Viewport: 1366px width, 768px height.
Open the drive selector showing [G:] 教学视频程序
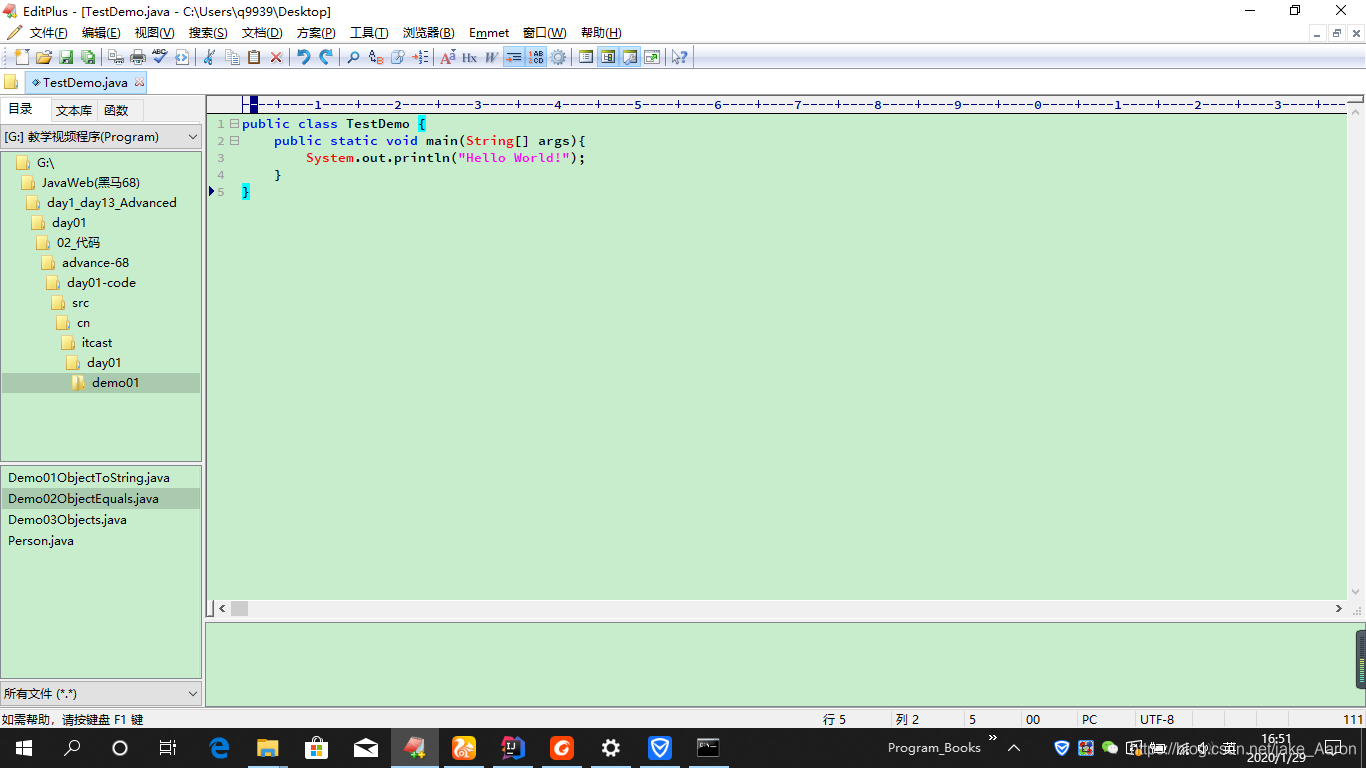tap(101, 137)
